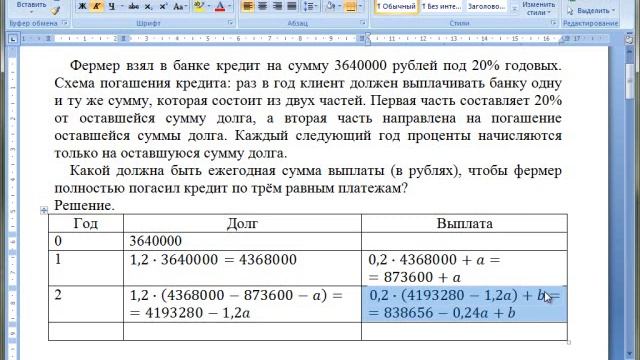Click cell with = 873600 + a

[x=464, y=268]
